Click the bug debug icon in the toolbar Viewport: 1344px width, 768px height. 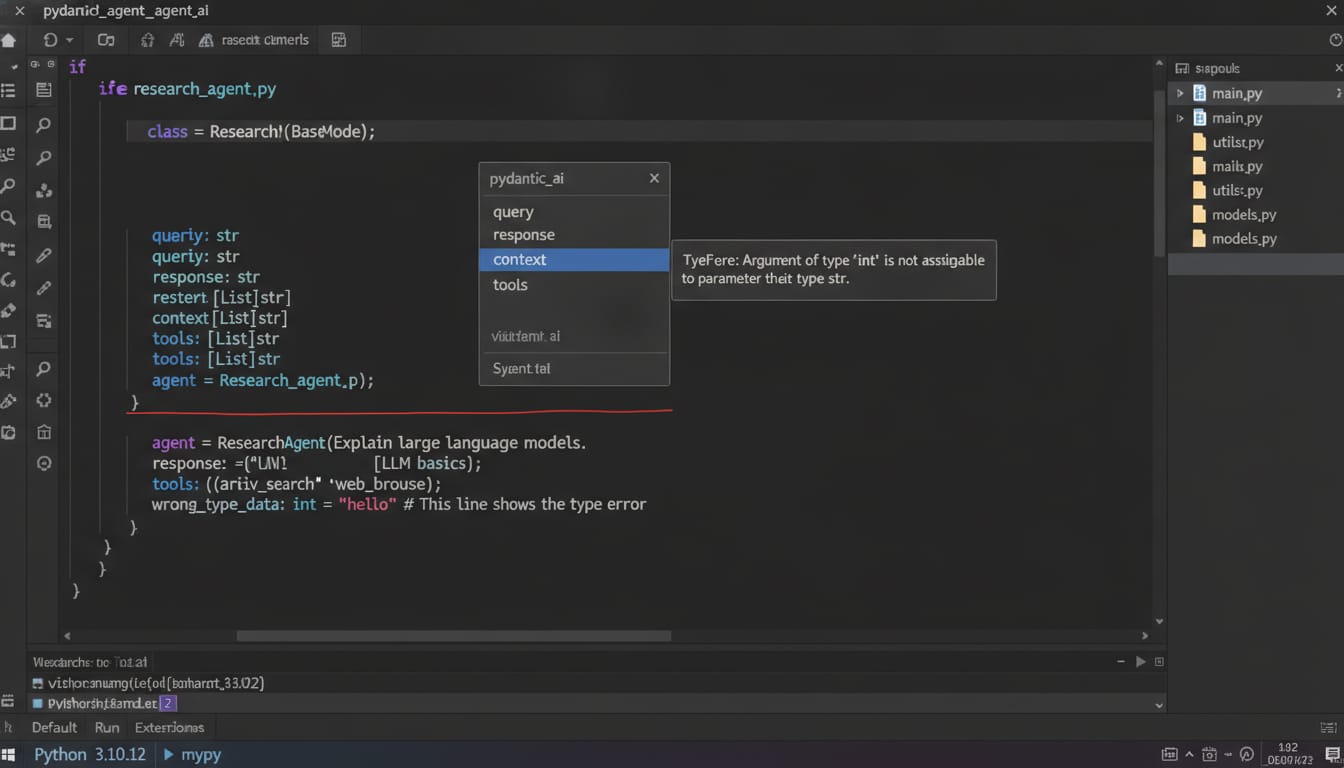(147, 40)
